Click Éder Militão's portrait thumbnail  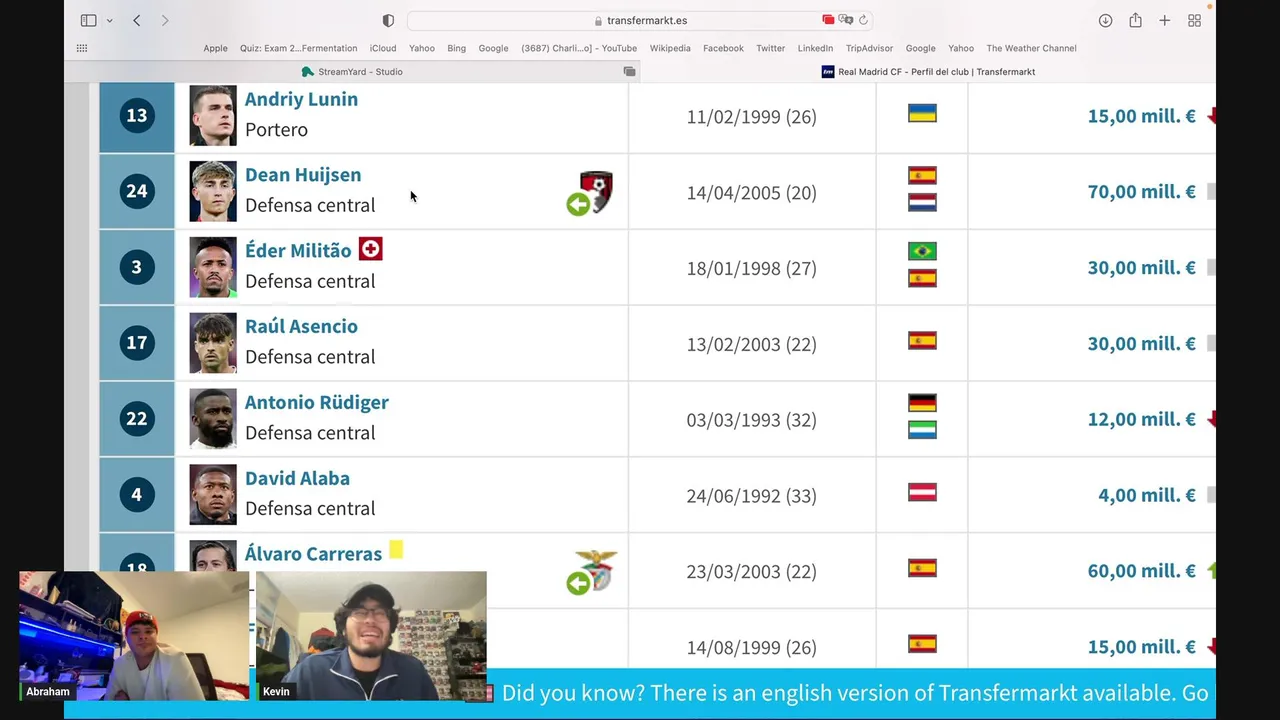(x=213, y=267)
